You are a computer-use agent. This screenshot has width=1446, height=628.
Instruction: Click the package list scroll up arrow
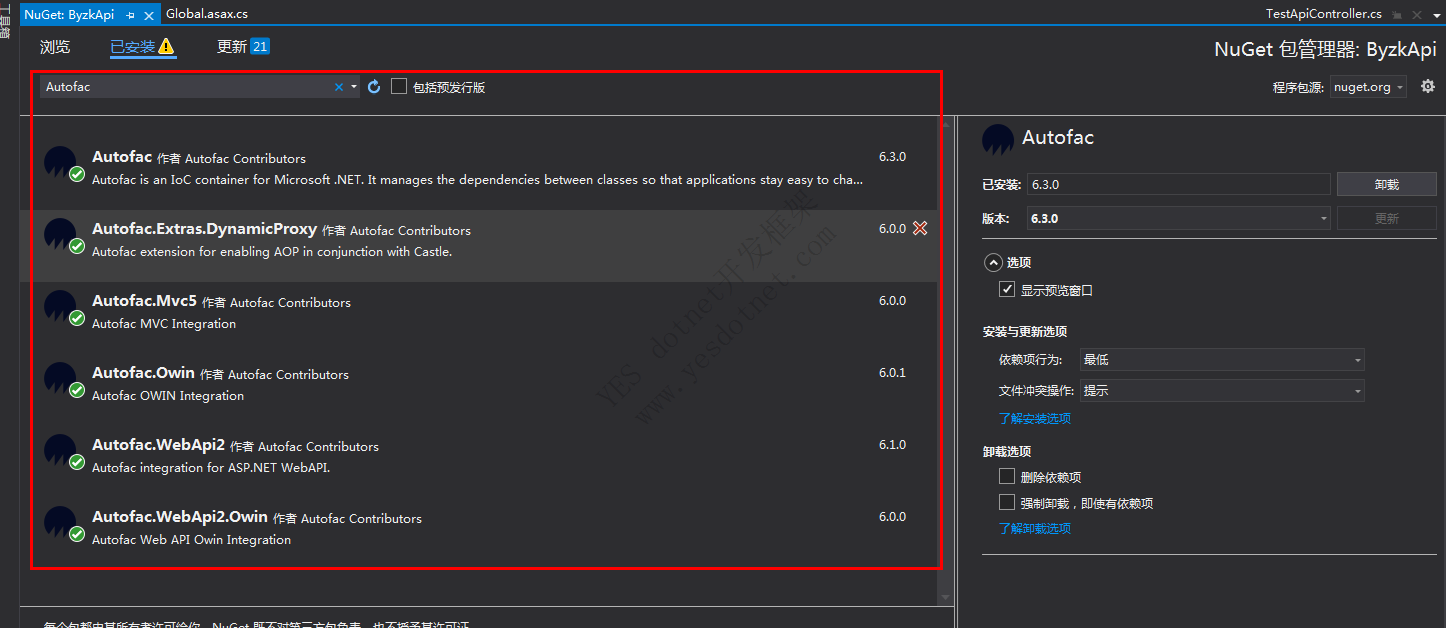(945, 124)
